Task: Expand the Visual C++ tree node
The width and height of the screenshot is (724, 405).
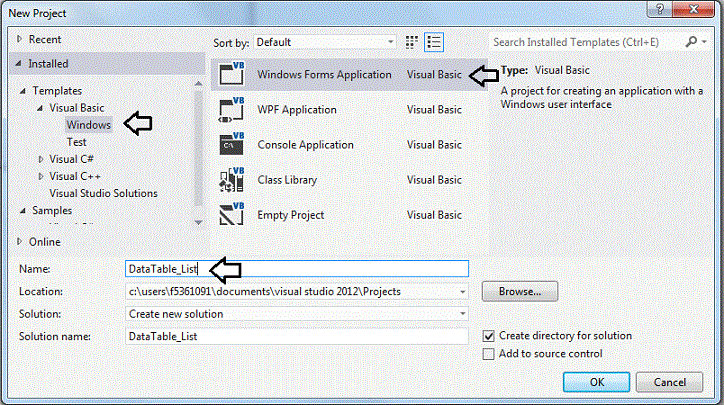Action: [41, 176]
